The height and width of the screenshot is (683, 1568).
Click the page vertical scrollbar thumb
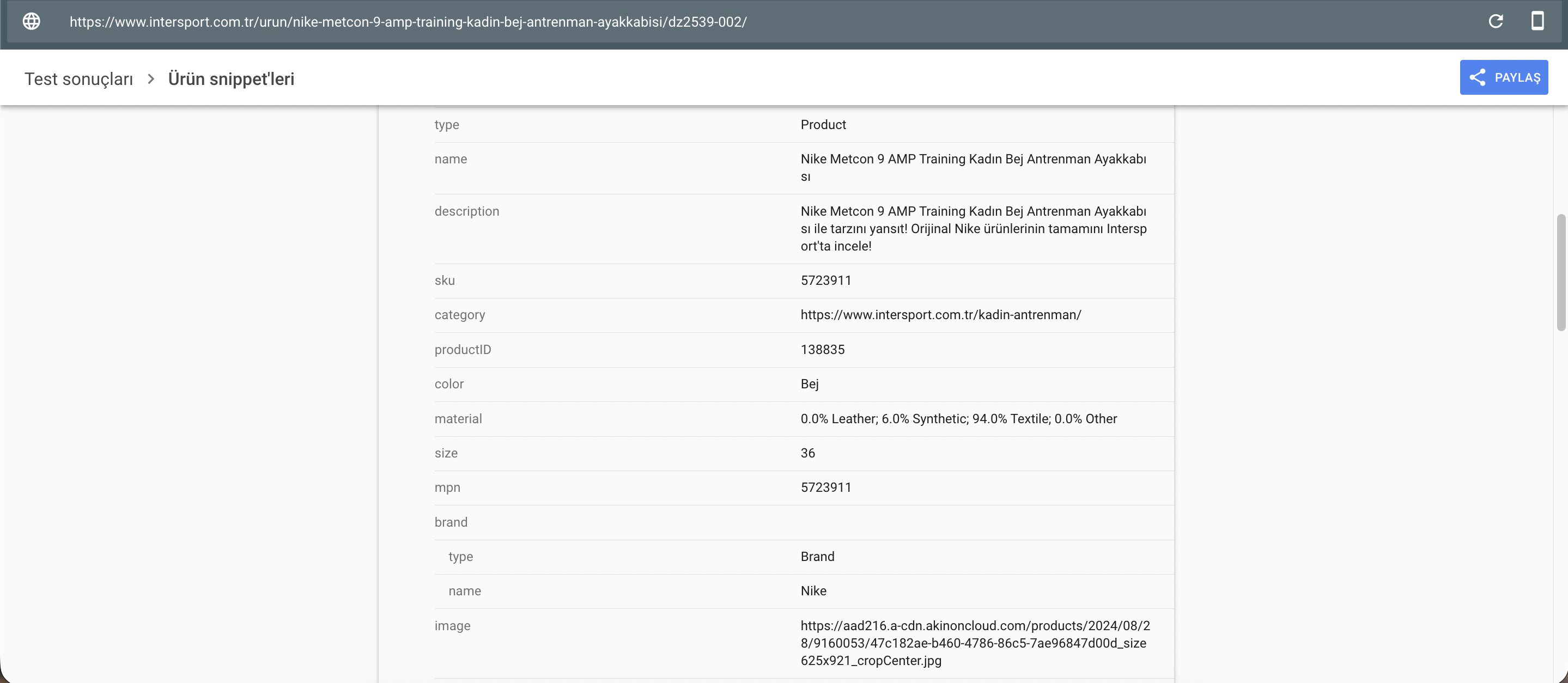coord(1561,272)
